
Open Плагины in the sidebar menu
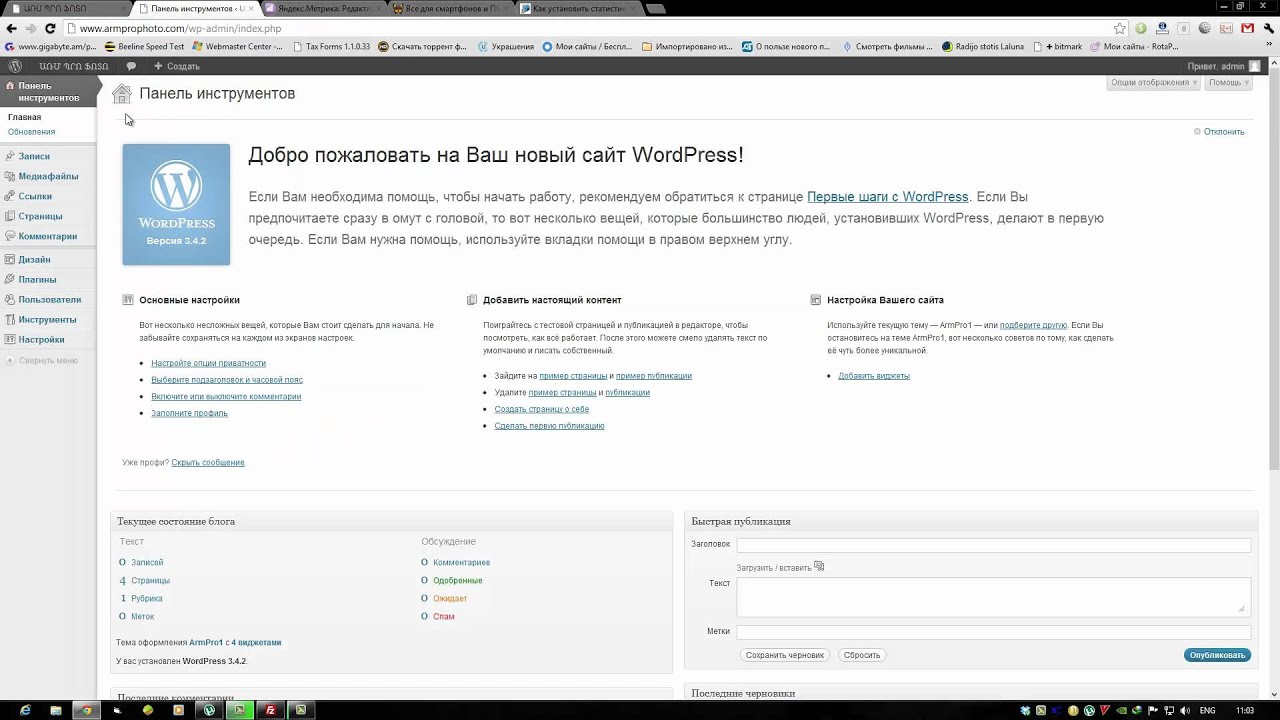coord(37,279)
